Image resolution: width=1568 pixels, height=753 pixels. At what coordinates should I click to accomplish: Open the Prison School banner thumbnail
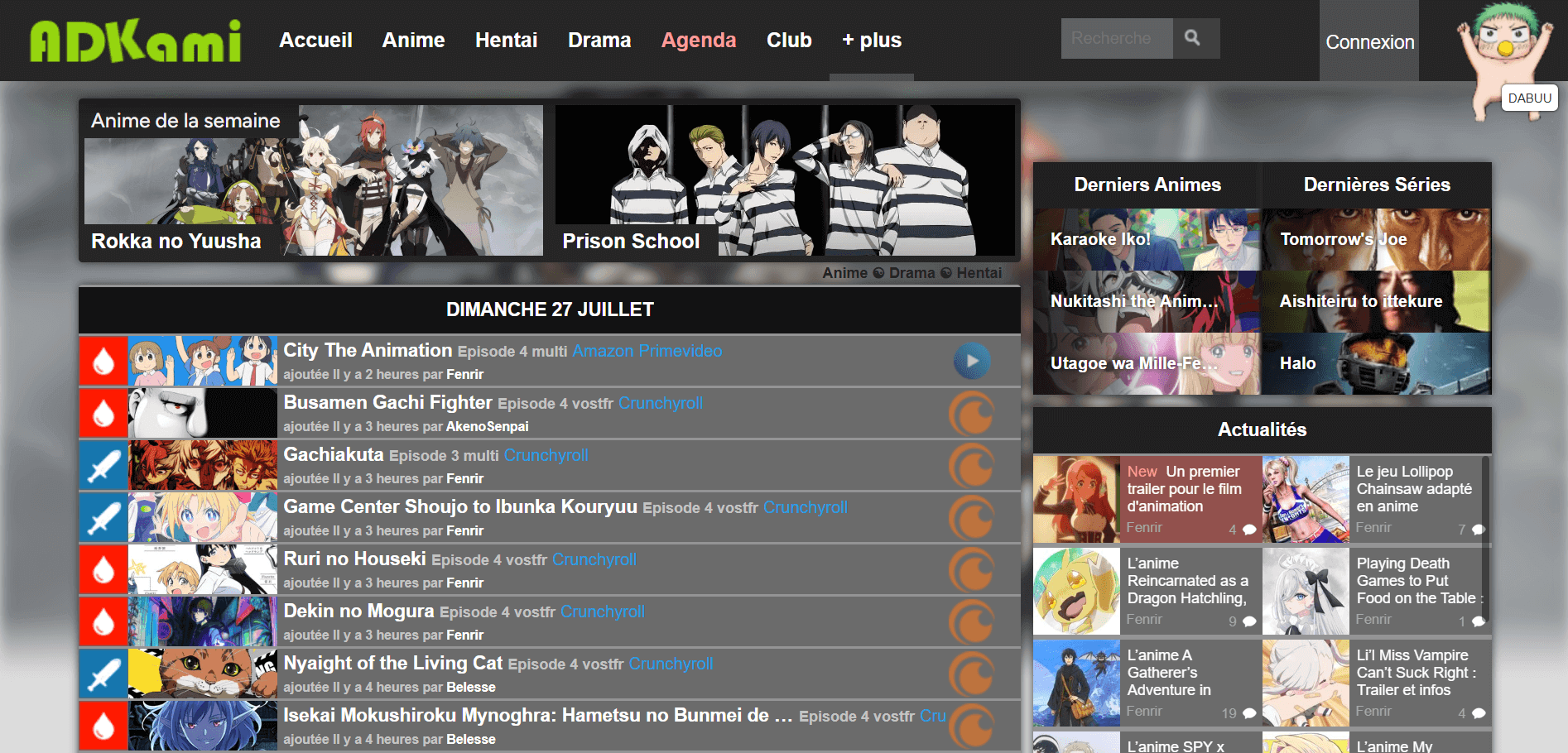click(785, 180)
